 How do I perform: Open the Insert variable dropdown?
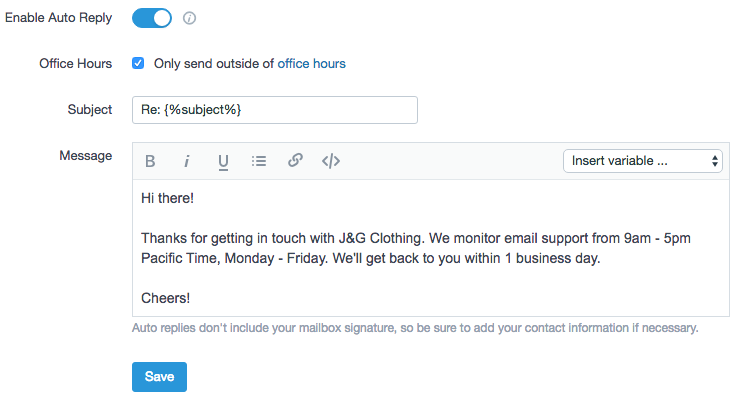pos(643,161)
